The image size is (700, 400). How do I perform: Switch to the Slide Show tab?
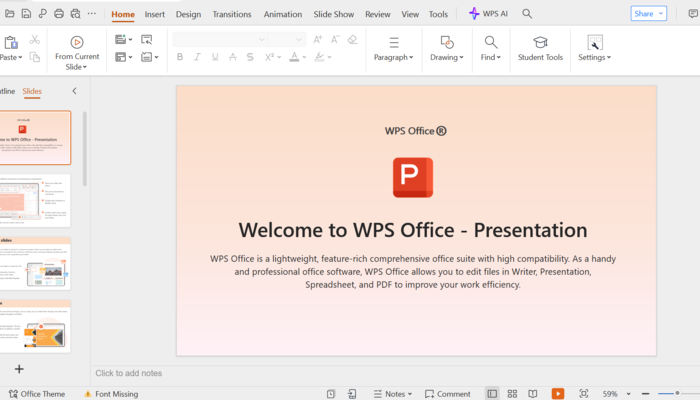[333, 14]
